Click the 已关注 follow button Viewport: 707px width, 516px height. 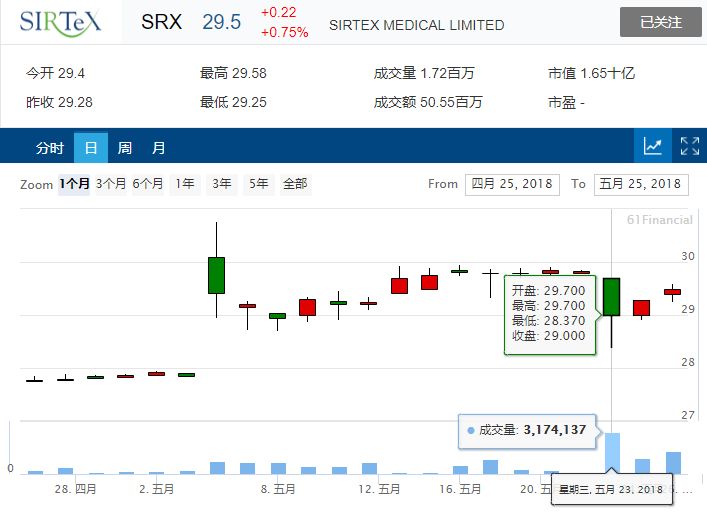661,22
